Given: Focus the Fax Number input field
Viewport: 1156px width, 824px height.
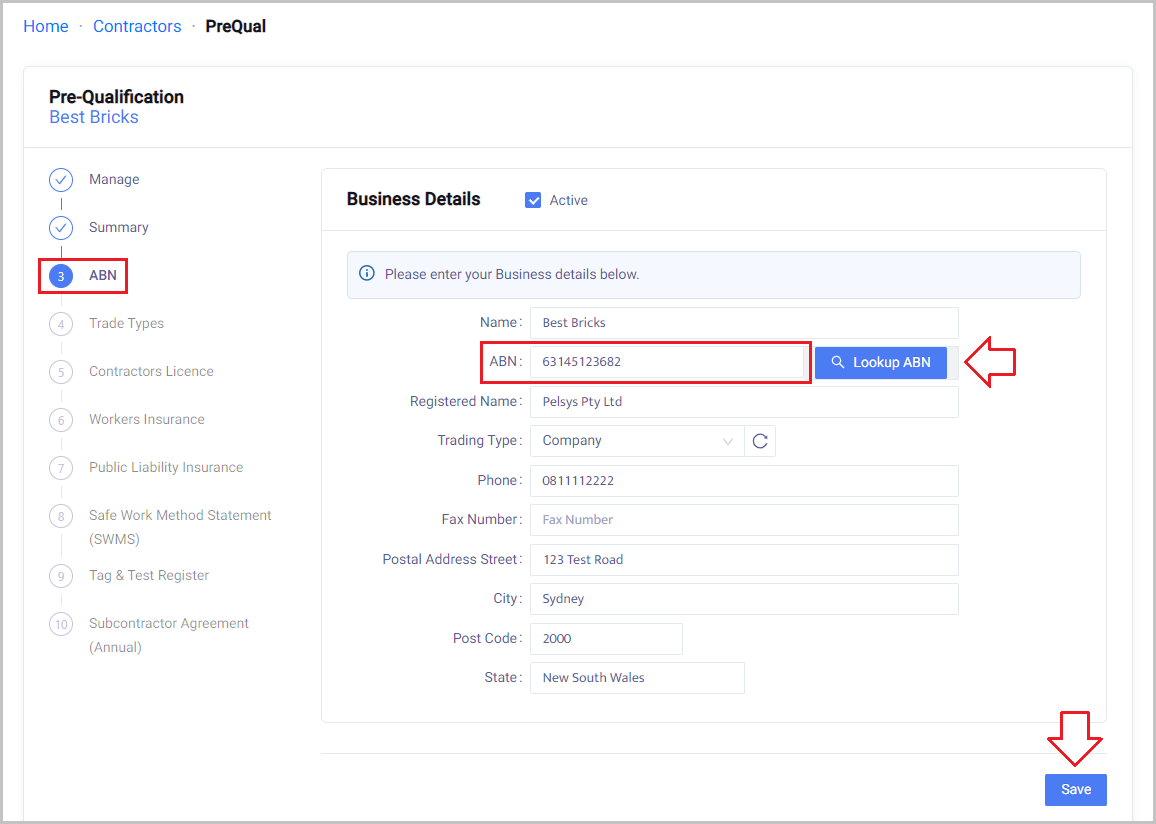Looking at the screenshot, I should point(743,520).
